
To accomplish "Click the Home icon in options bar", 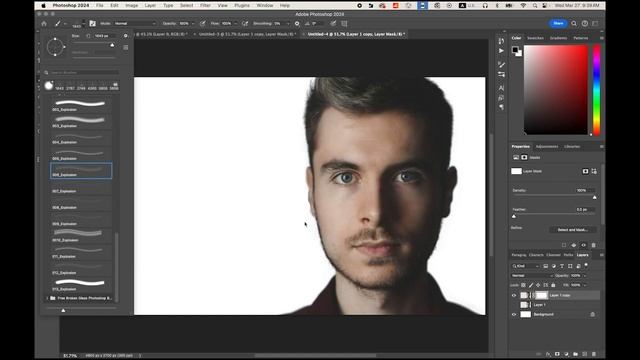I will [44, 24].
